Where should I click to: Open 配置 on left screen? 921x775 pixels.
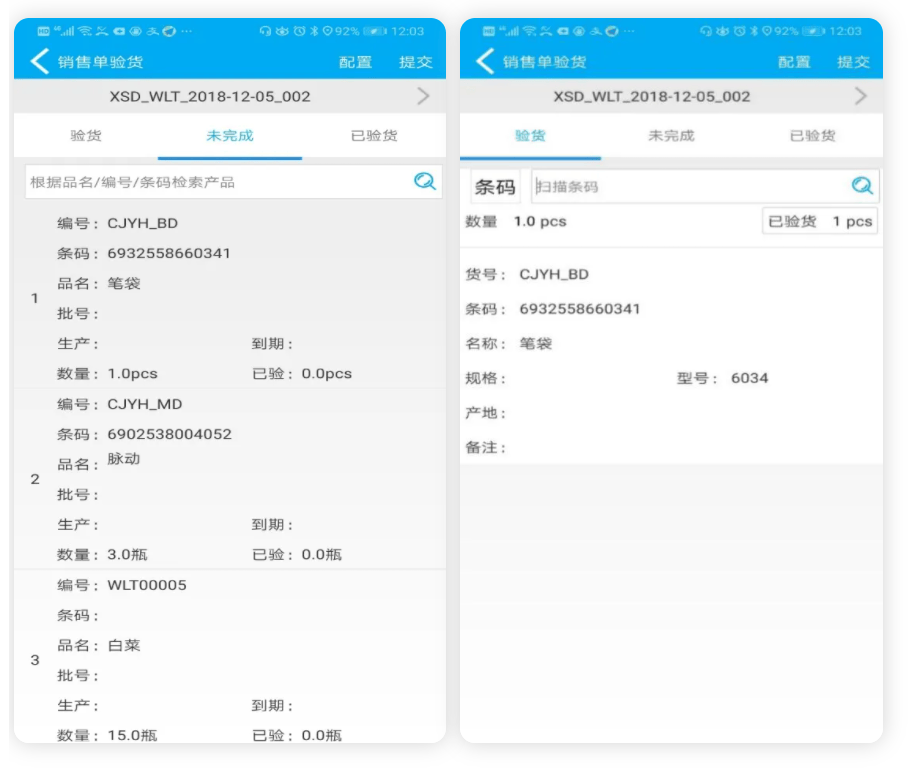(x=355, y=62)
